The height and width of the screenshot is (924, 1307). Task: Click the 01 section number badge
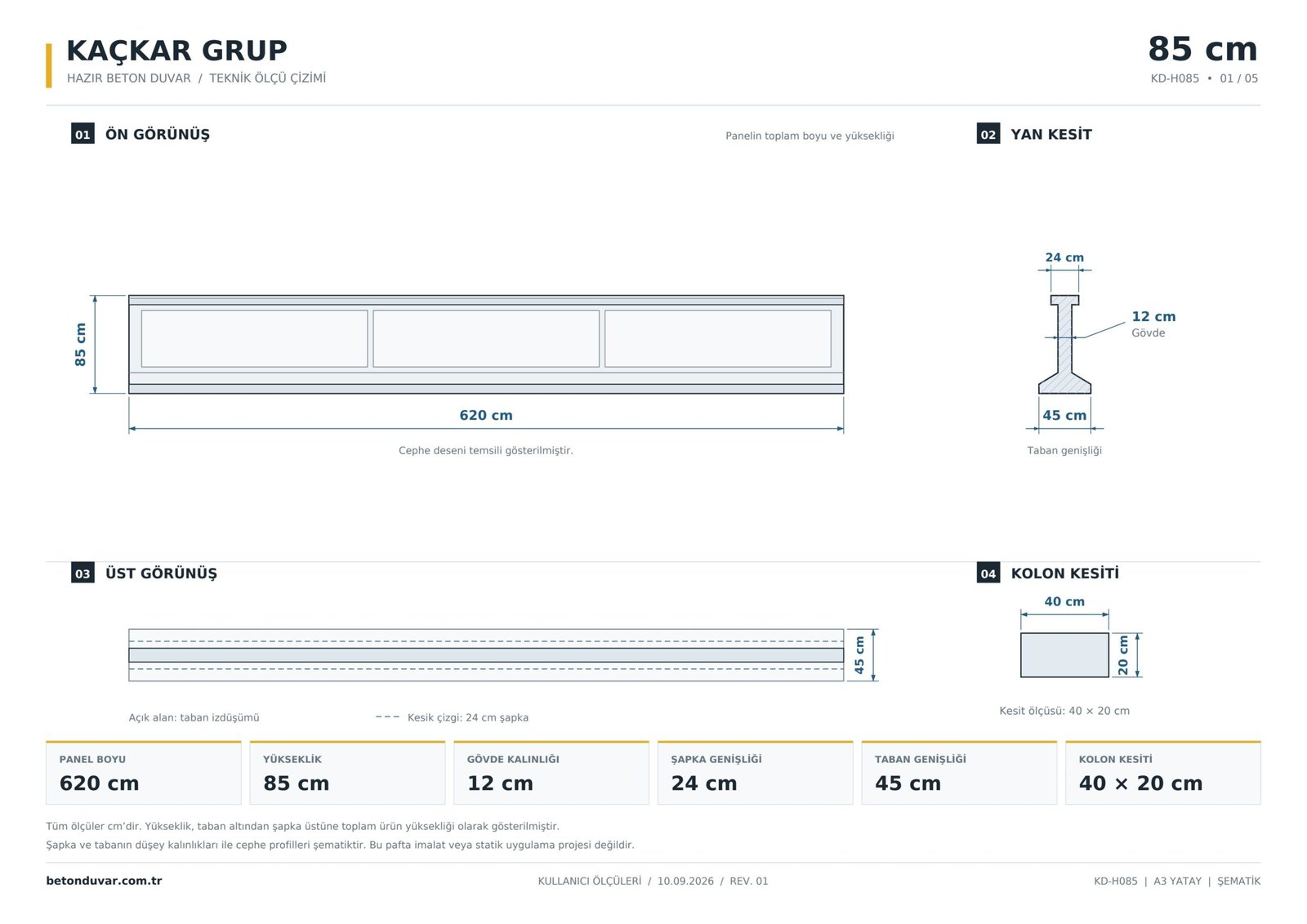click(83, 134)
